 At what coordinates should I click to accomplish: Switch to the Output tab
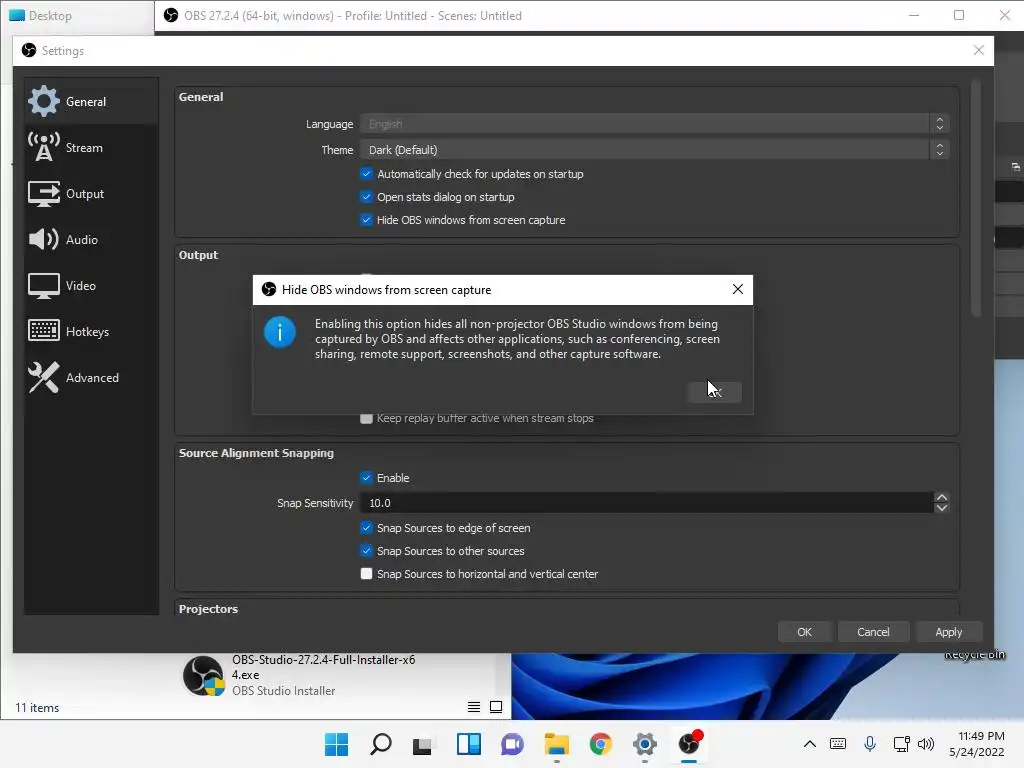click(x=91, y=194)
